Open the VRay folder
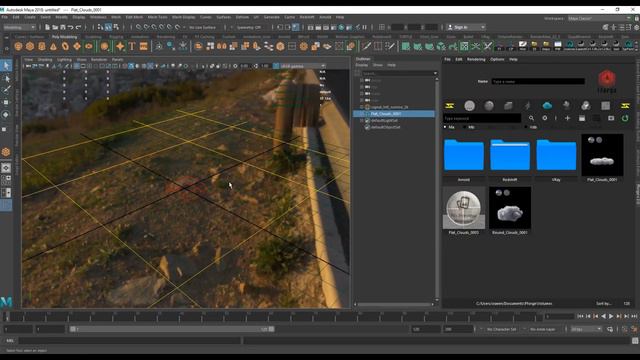Image resolution: width=640 pixels, height=360 pixels. [x=556, y=154]
